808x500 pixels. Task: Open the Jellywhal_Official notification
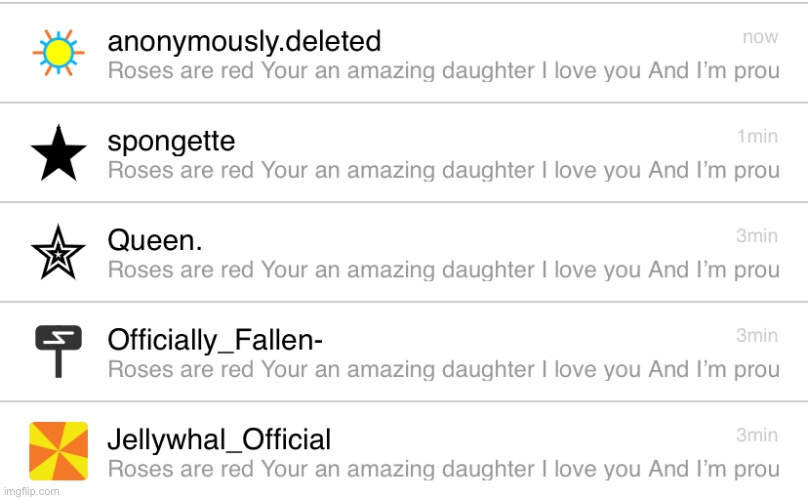[404, 451]
